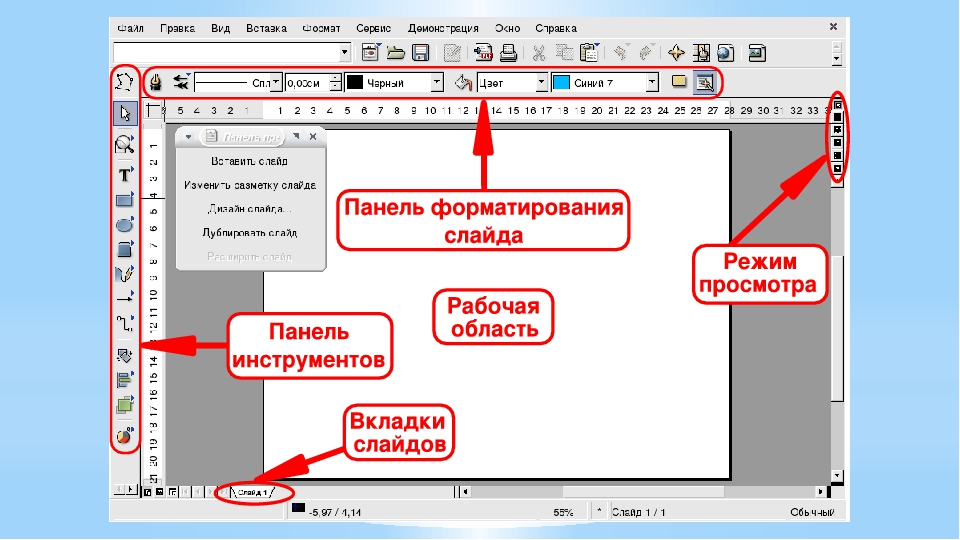Print with the printer icon

pos(508,53)
